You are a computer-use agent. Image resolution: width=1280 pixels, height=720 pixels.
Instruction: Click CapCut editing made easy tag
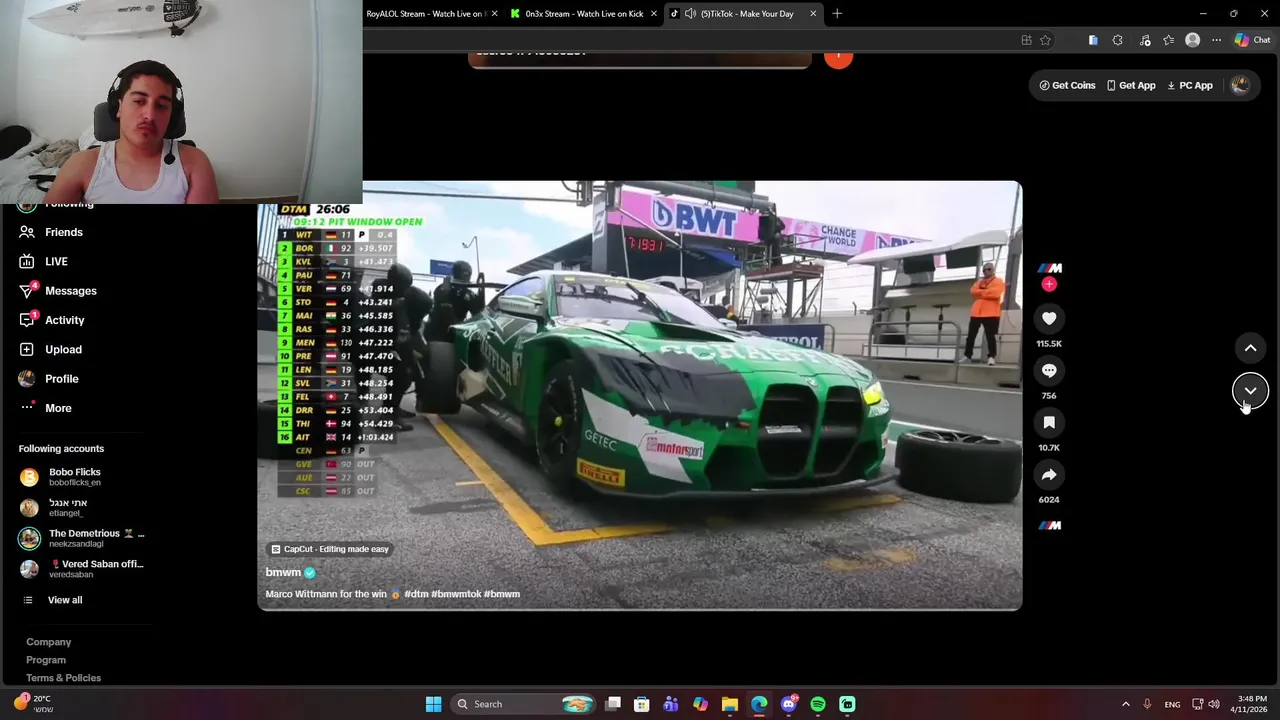click(330, 549)
